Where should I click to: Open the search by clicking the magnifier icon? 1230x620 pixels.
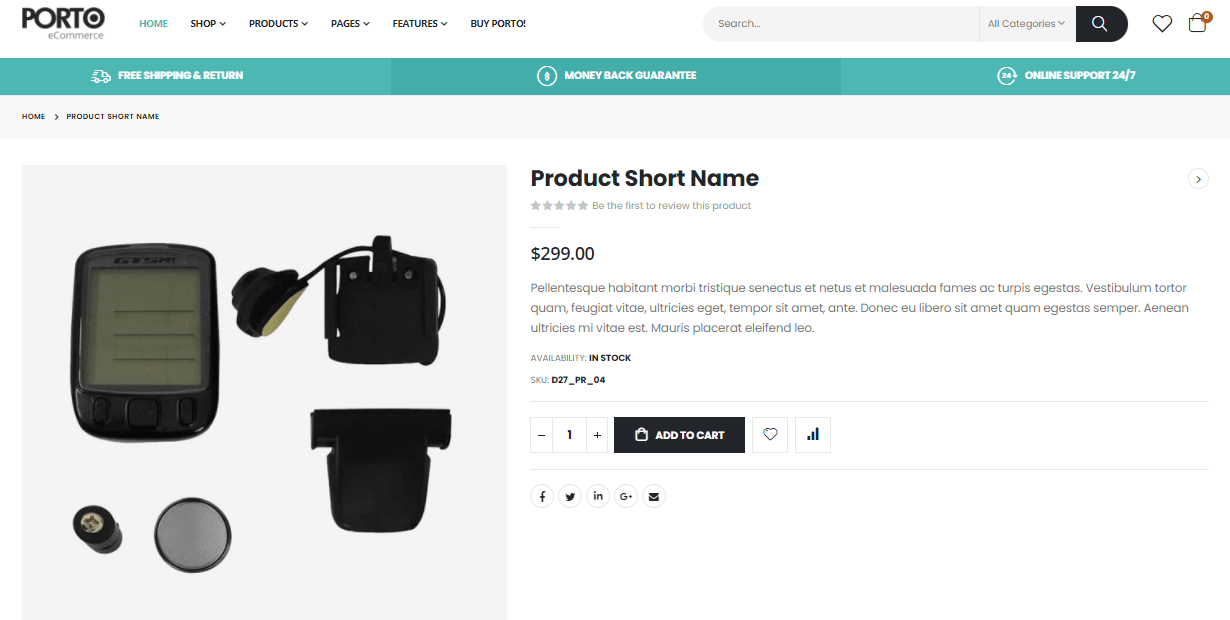pyautogui.click(x=1100, y=23)
